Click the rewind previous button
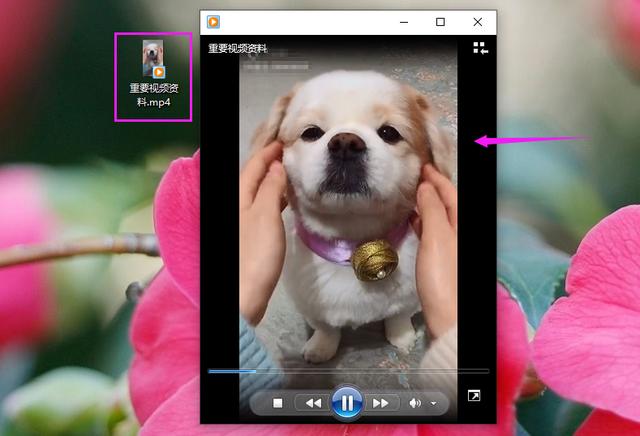Image resolution: width=640 pixels, height=436 pixels. (313, 403)
